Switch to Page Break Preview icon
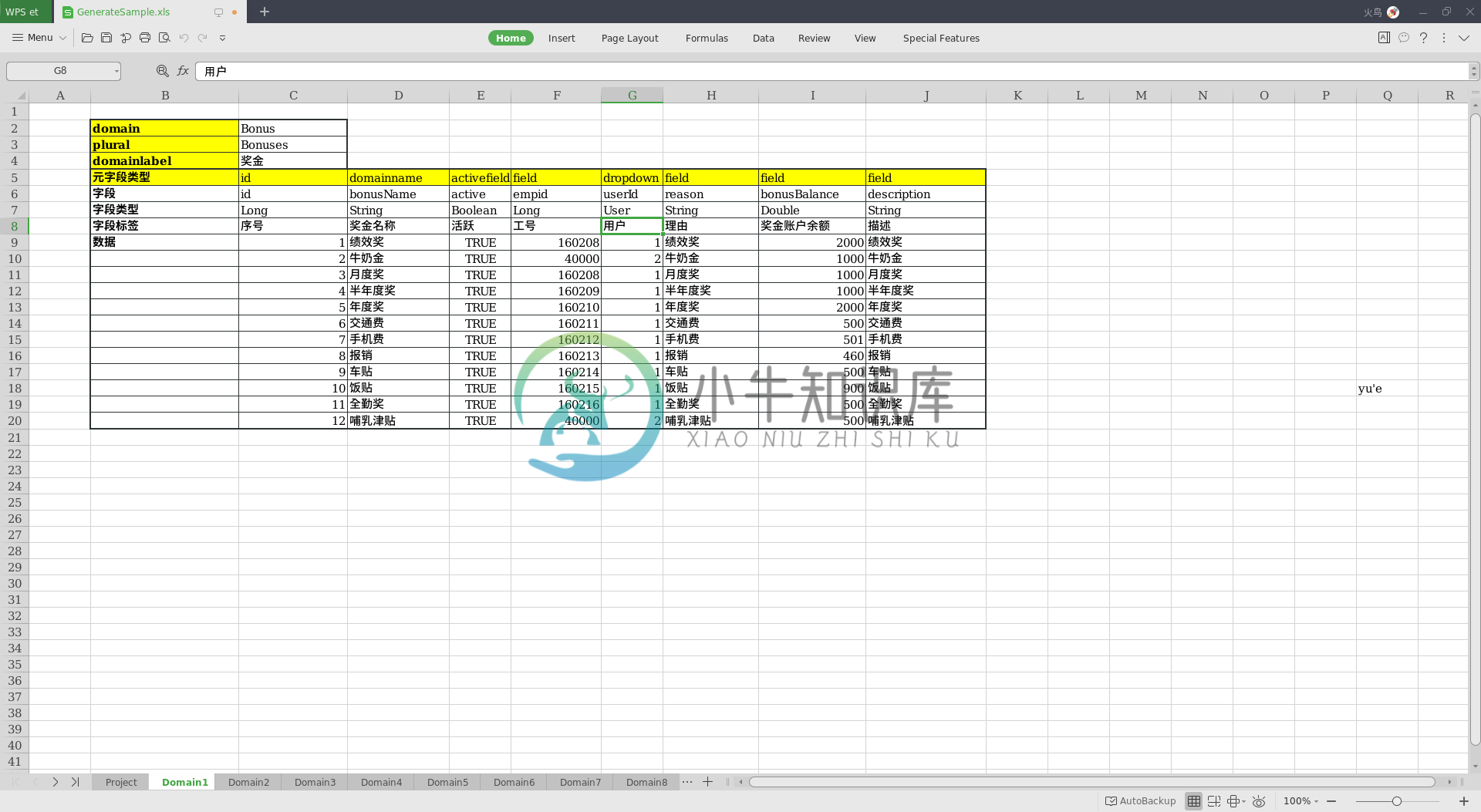This screenshot has width=1481, height=812. 1214,801
